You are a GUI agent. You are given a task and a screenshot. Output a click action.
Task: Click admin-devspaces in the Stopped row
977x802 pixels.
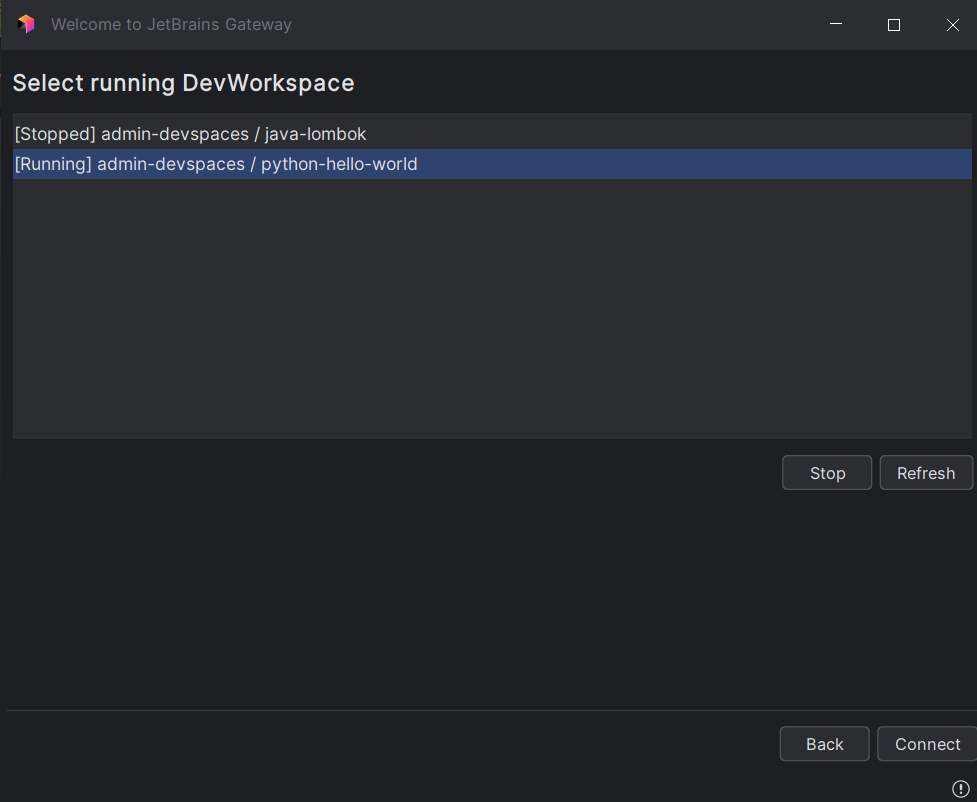point(175,134)
